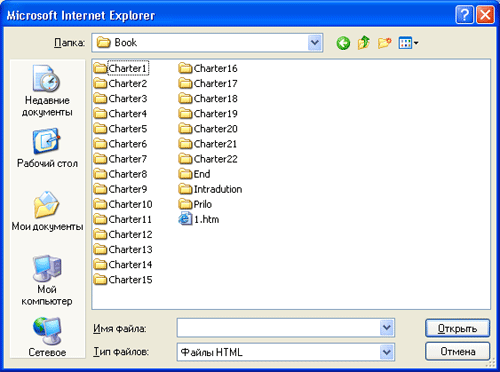The height and width of the screenshot is (372, 500).
Task: Select the Intradution folder
Action: coord(210,189)
